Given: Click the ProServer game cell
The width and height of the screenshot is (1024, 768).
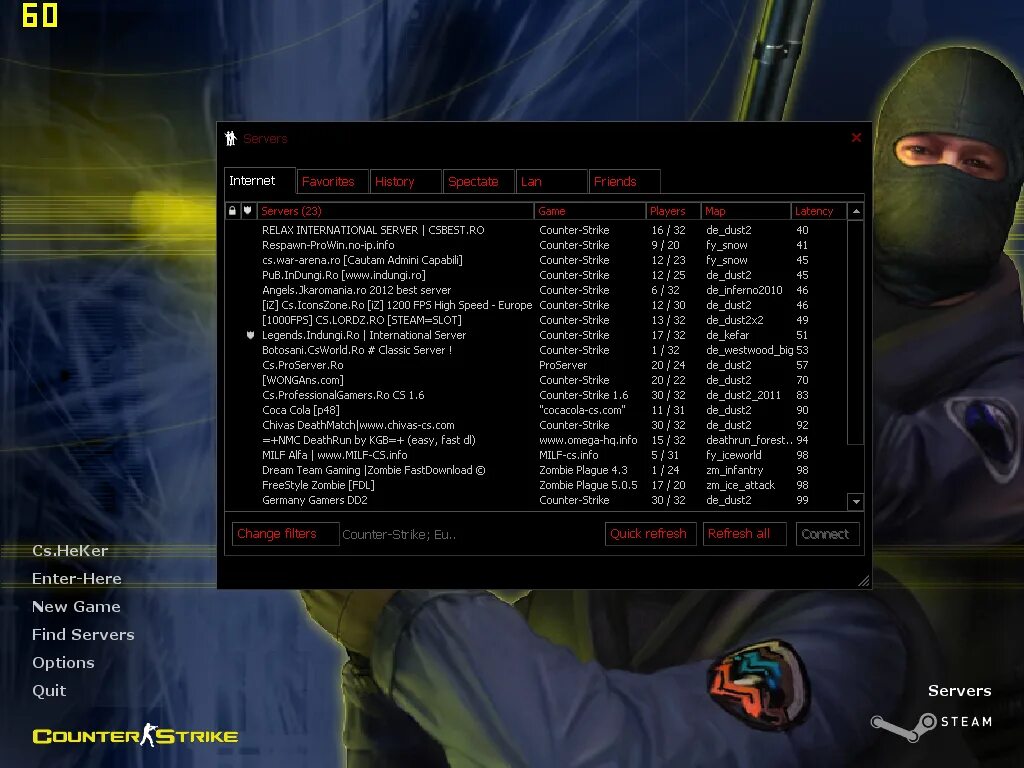Looking at the screenshot, I should click(x=563, y=365).
